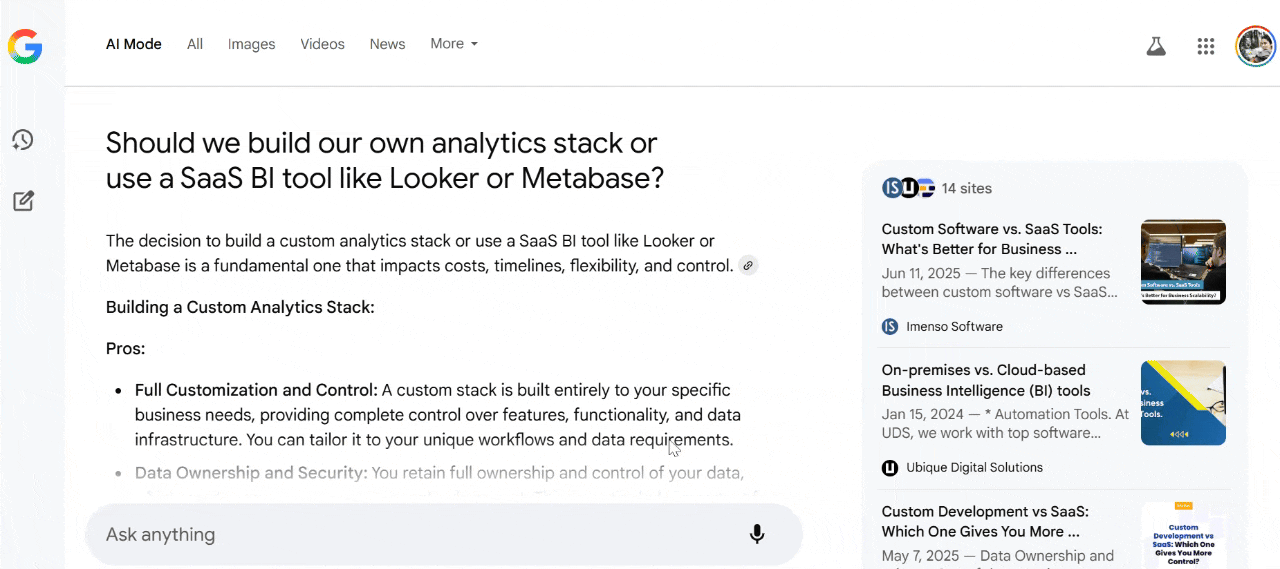1280x569 pixels.
Task: Click the Imenso Software favicon
Action: click(890, 326)
